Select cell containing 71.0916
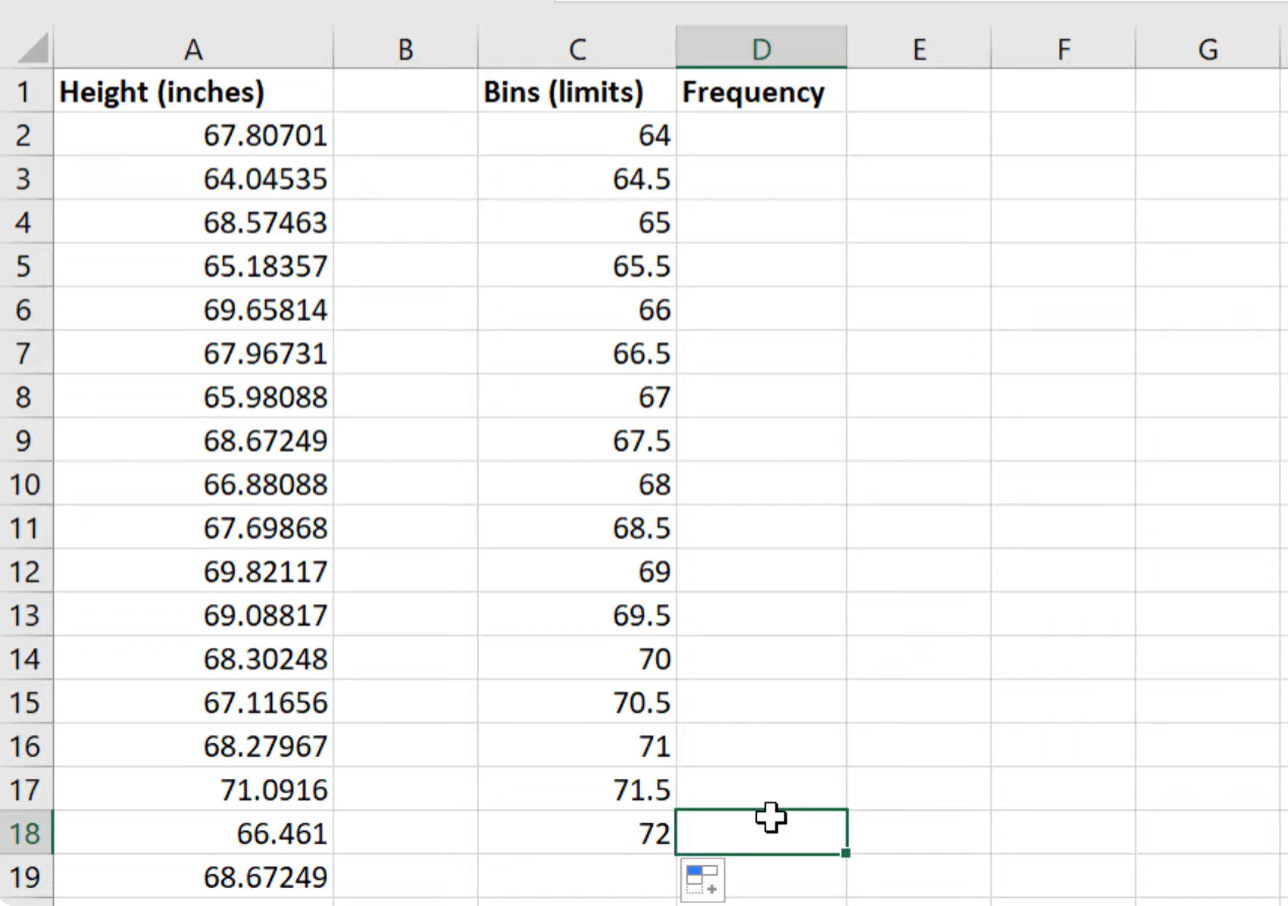The height and width of the screenshot is (906, 1288). point(193,790)
